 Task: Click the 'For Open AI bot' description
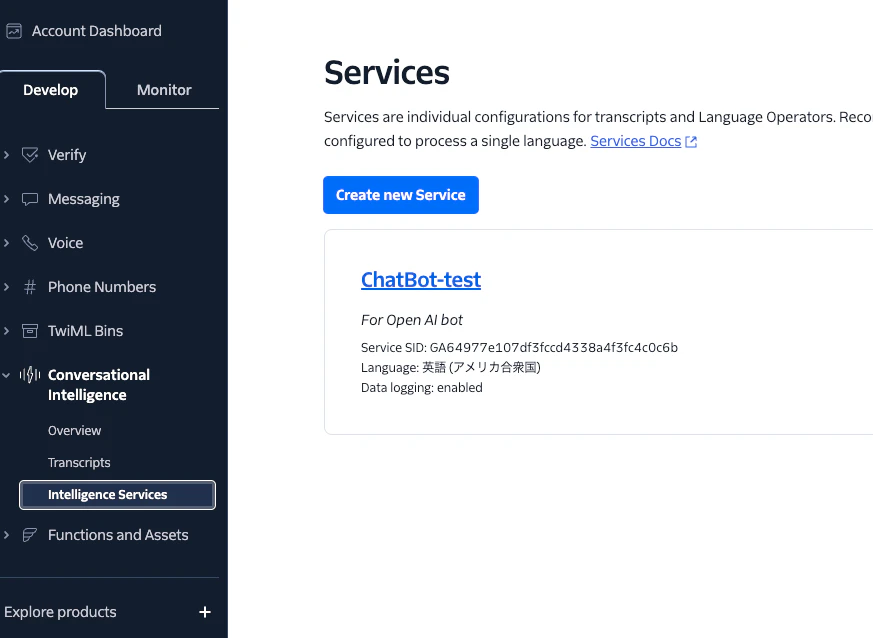411,320
